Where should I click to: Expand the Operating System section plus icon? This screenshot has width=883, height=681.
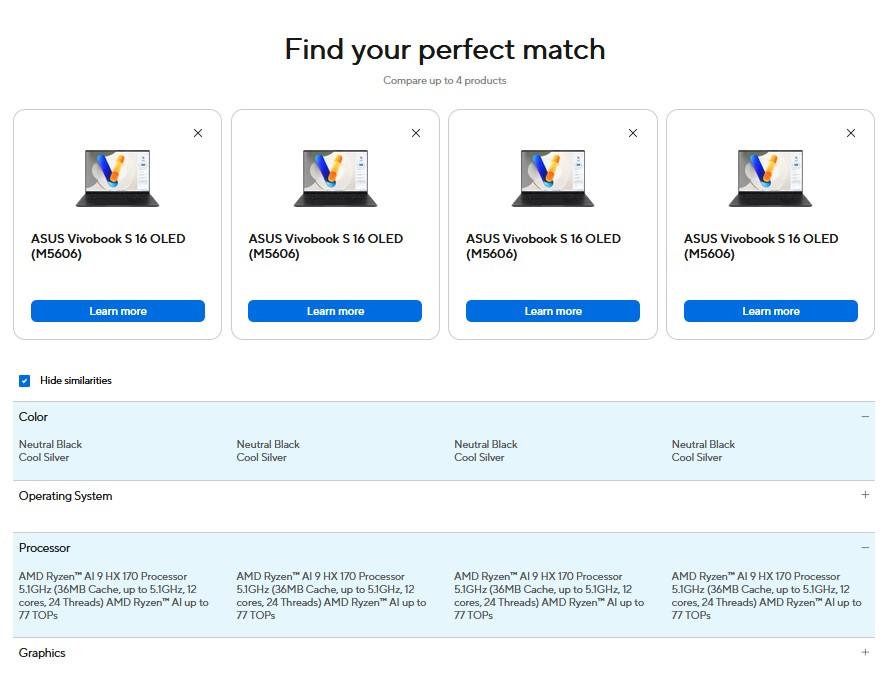tap(865, 495)
